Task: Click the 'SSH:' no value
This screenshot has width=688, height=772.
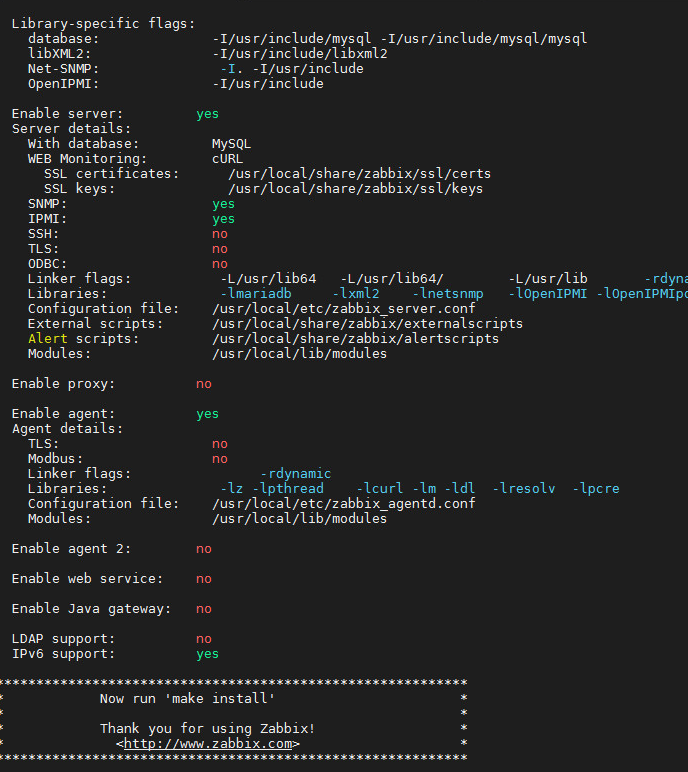Action: 220,234
